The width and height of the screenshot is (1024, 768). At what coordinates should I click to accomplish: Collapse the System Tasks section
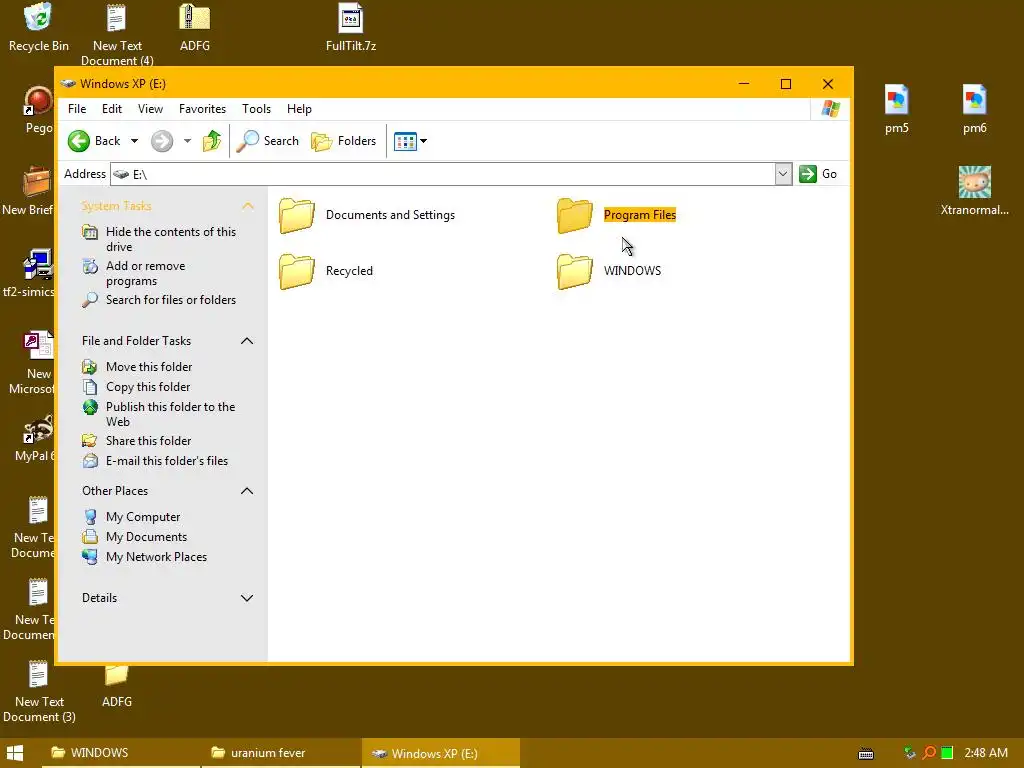248,206
